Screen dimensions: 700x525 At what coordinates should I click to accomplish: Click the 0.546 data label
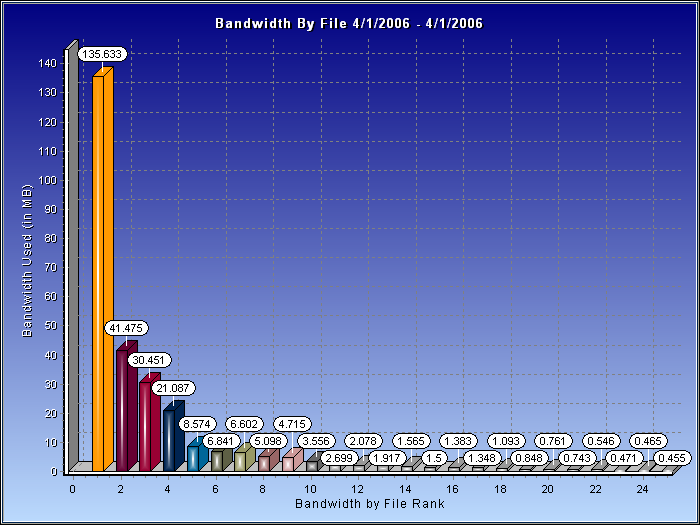[x=601, y=442]
